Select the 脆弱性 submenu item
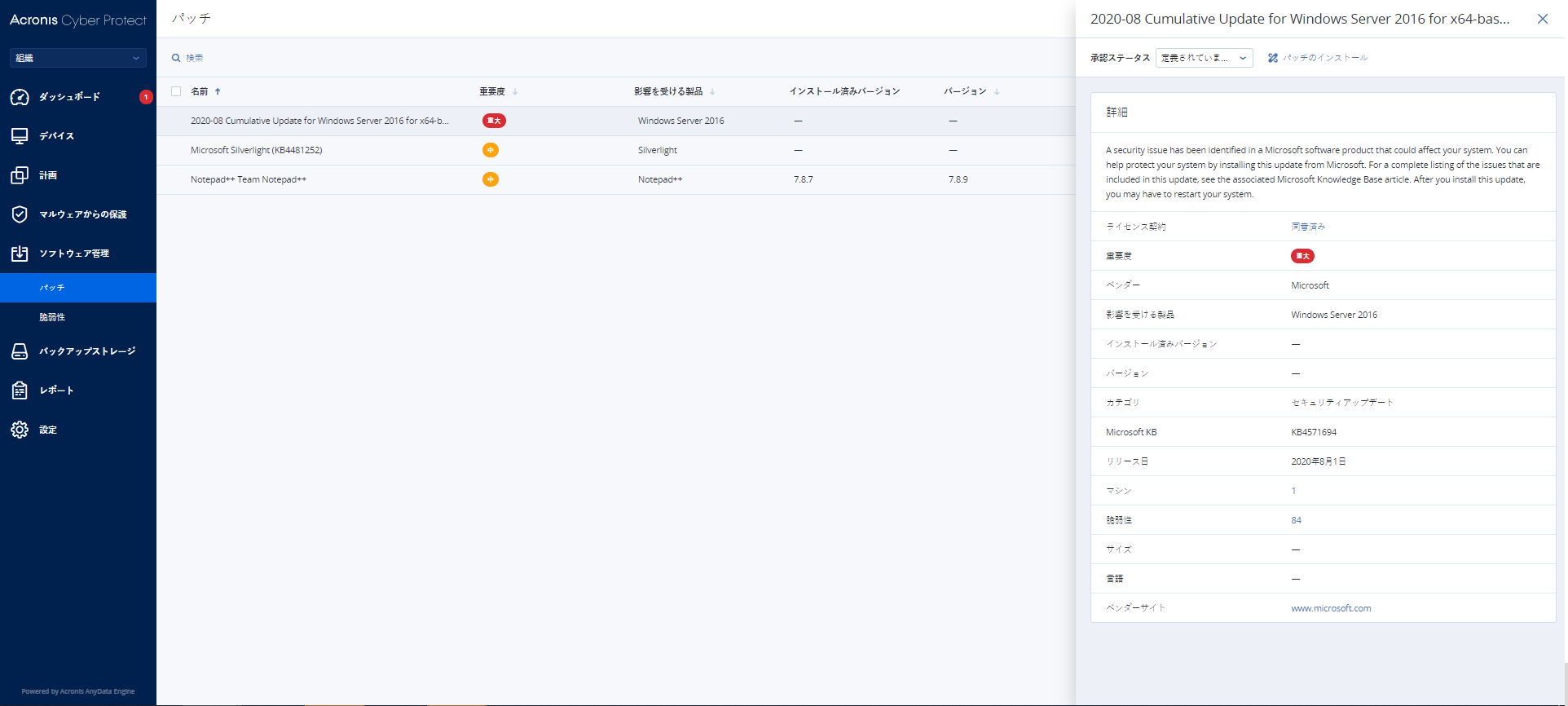Image resolution: width=1568 pixels, height=706 pixels. click(x=52, y=317)
